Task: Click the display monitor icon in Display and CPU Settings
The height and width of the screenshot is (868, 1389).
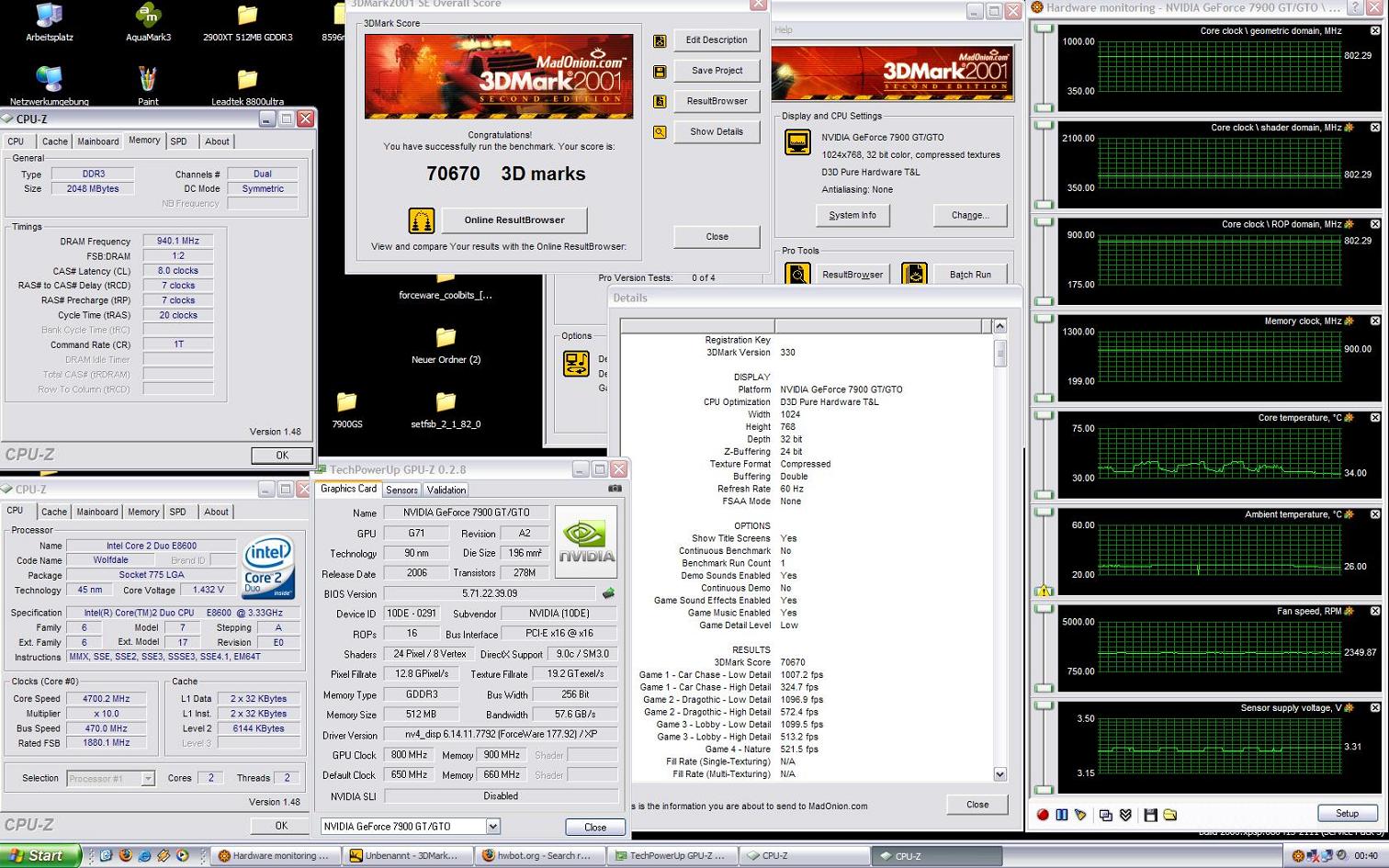Action: click(797, 143)
